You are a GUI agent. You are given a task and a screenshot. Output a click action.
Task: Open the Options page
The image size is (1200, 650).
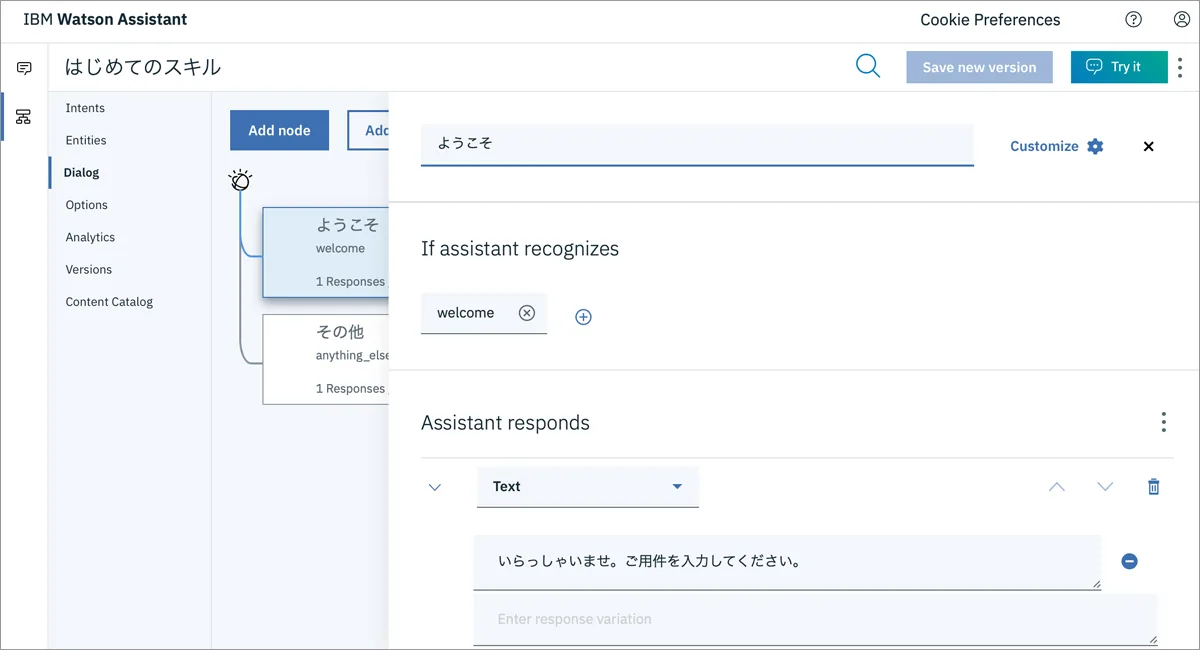87,205
